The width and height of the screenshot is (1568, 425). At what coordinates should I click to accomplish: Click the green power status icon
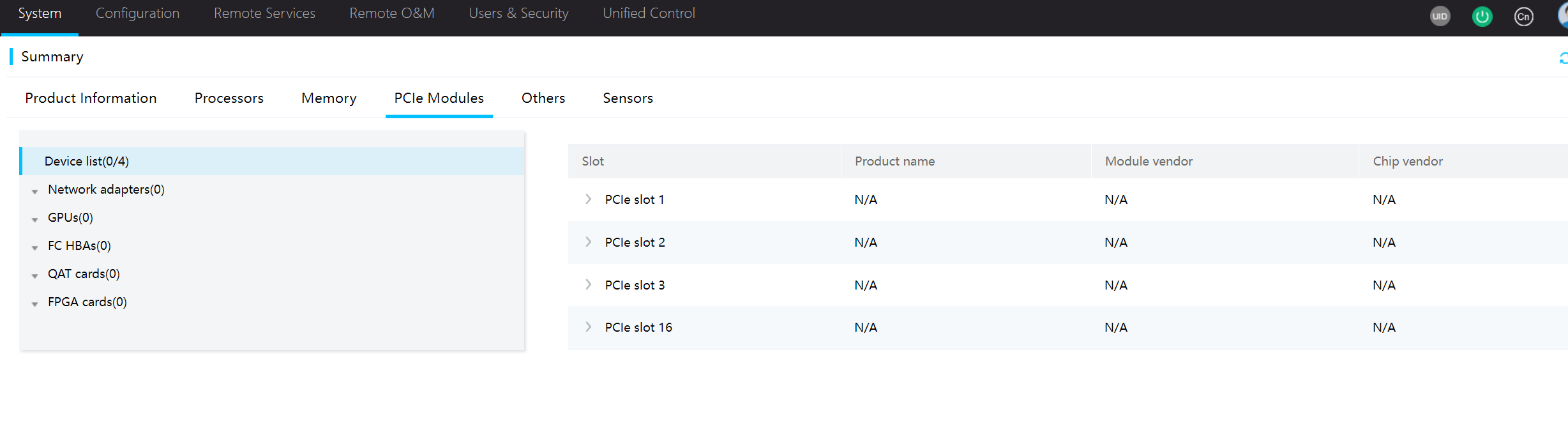pyautogui.click(x=1482, y=17)
